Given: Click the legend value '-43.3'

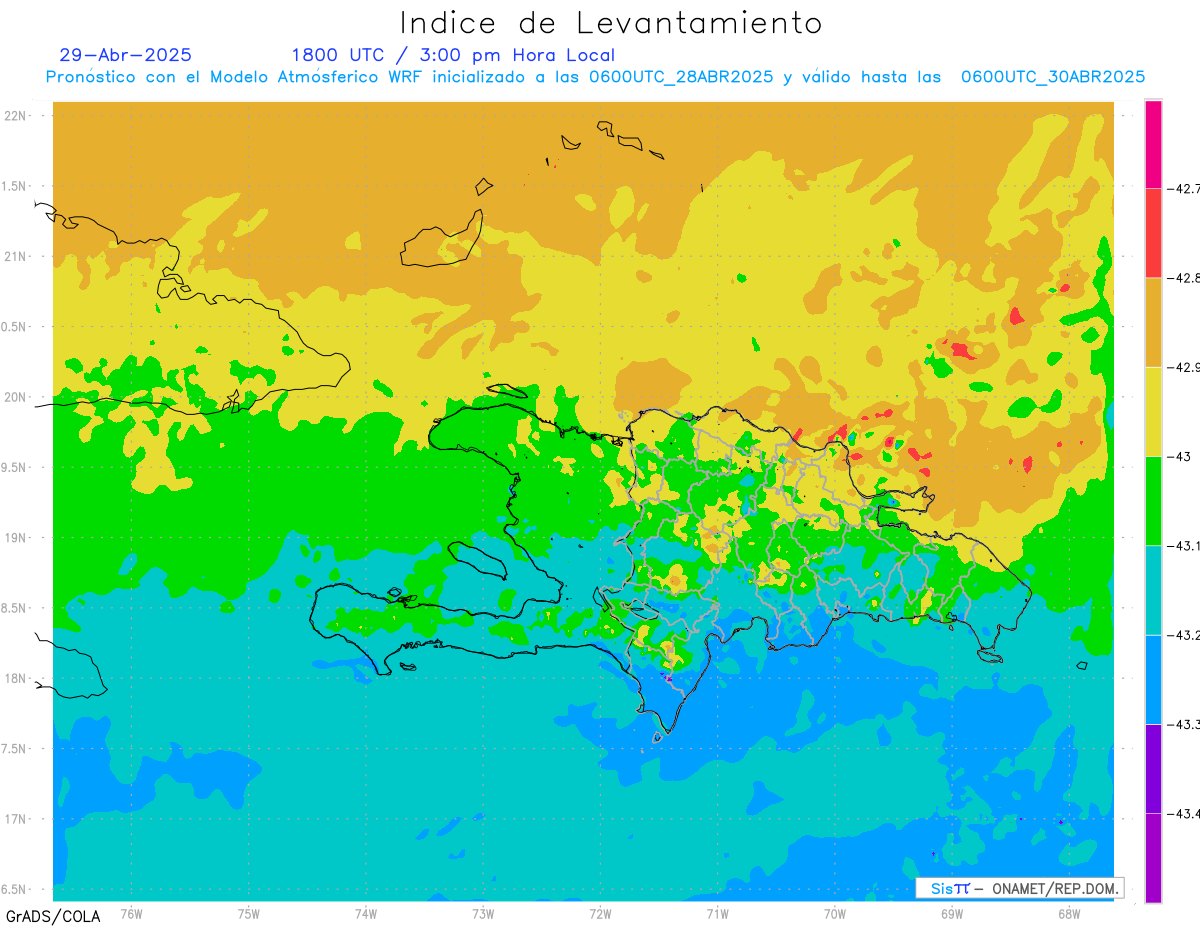Looking at the screenshot, I should click(x=1184, y=724).
